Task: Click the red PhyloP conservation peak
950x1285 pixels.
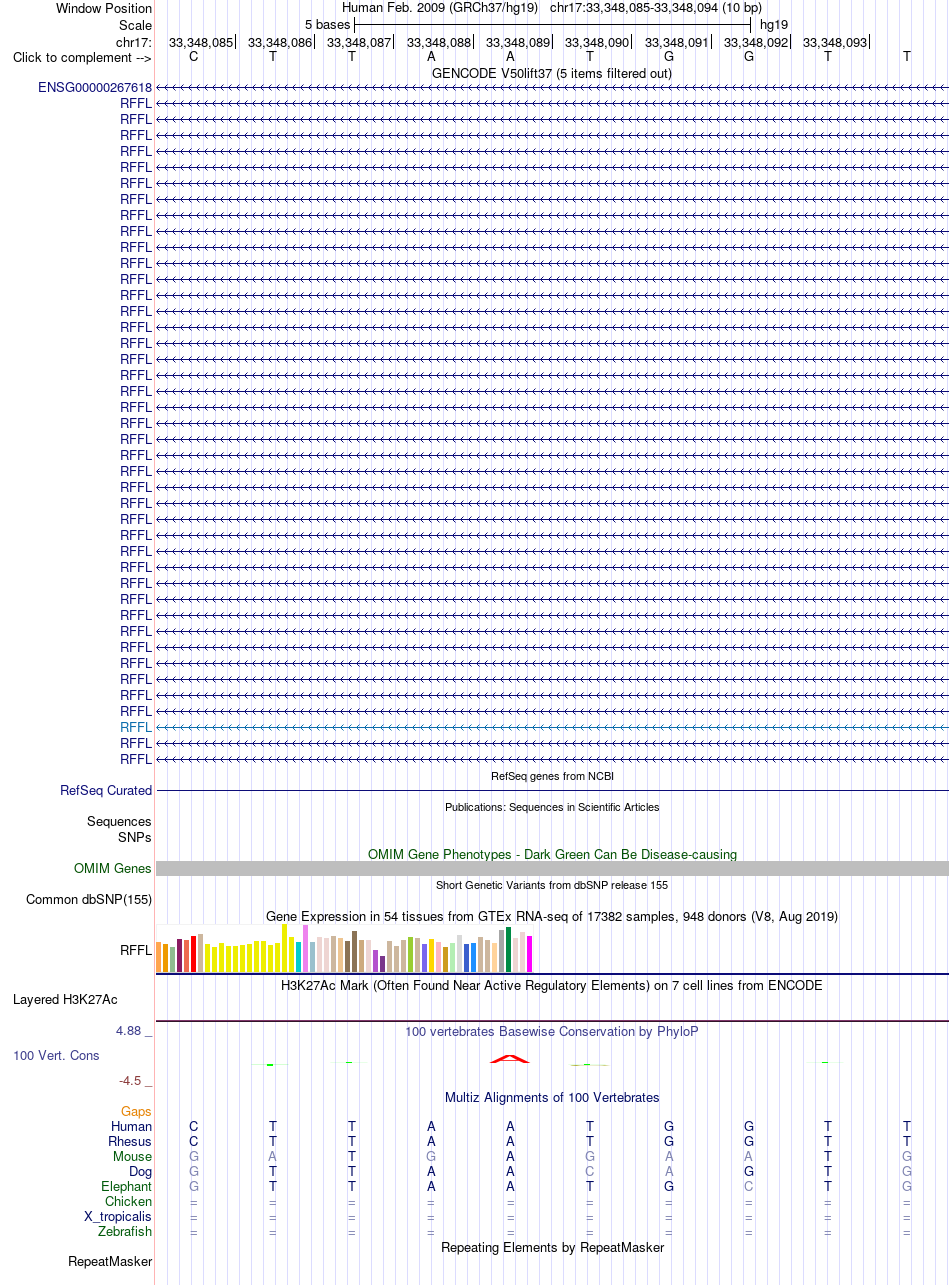Action: click(510, 1059)
